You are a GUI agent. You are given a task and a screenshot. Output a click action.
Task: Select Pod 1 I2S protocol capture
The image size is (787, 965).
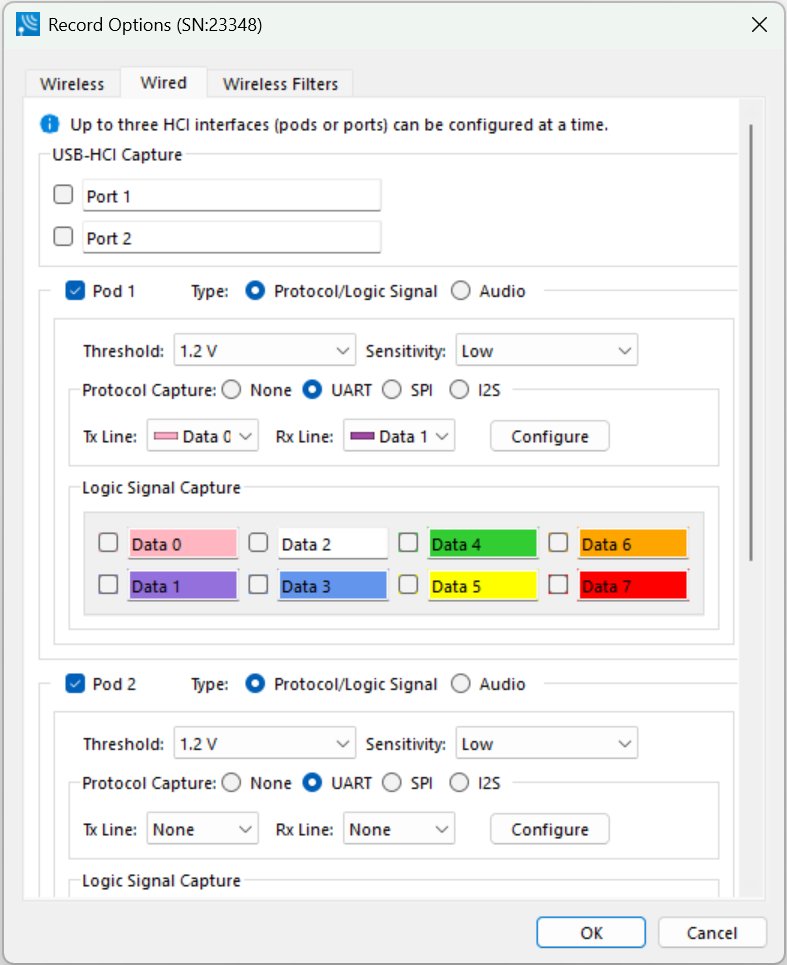coord(459,390)
